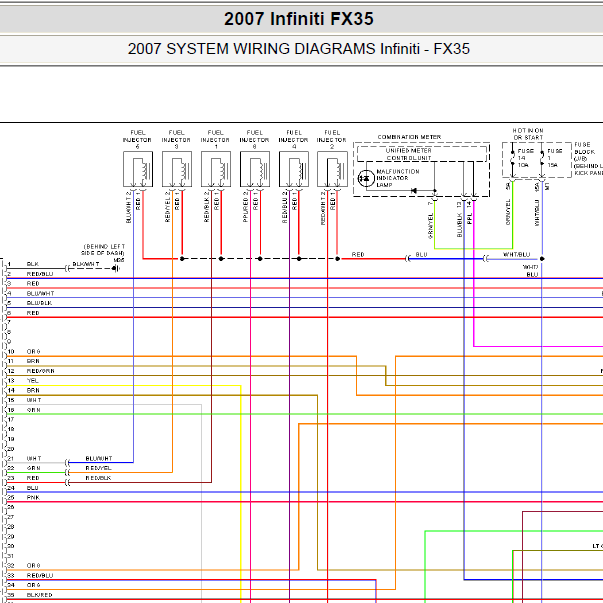Click the 'COMBINATION METER' label
Image resolution: width=603 pixels, height=603 pixels.
(409, 137)
